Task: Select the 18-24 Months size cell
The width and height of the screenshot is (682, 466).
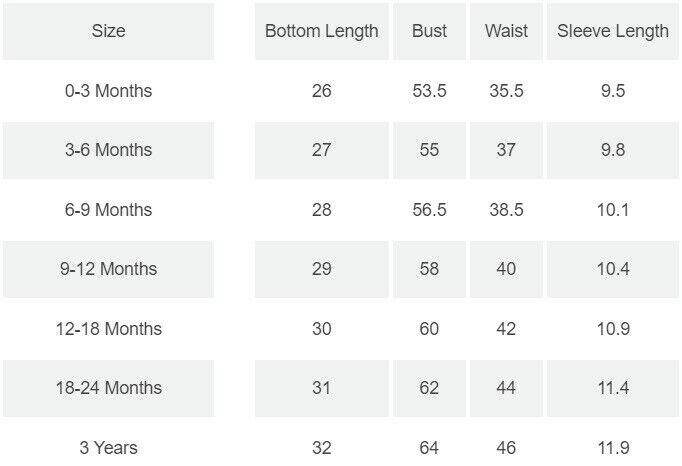Action: [108, 388]
